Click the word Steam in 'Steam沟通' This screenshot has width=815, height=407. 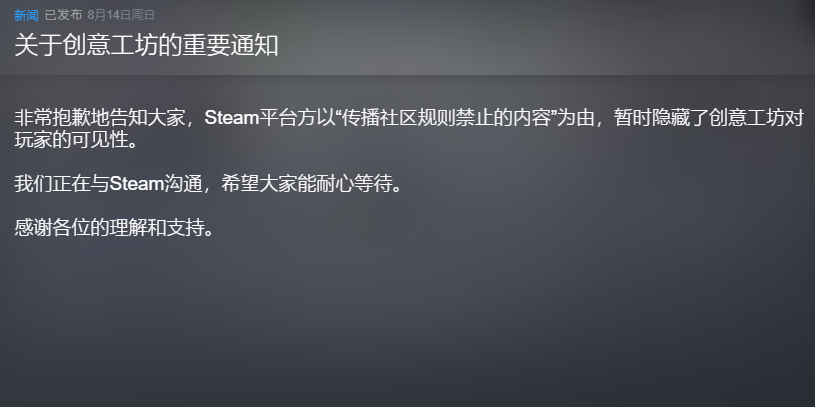[136, 184]
